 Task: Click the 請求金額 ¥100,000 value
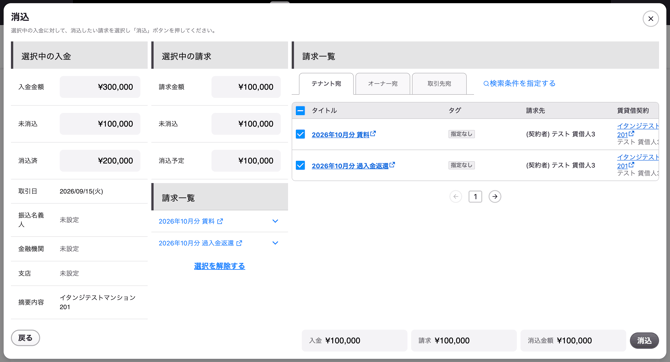point(246,87)
